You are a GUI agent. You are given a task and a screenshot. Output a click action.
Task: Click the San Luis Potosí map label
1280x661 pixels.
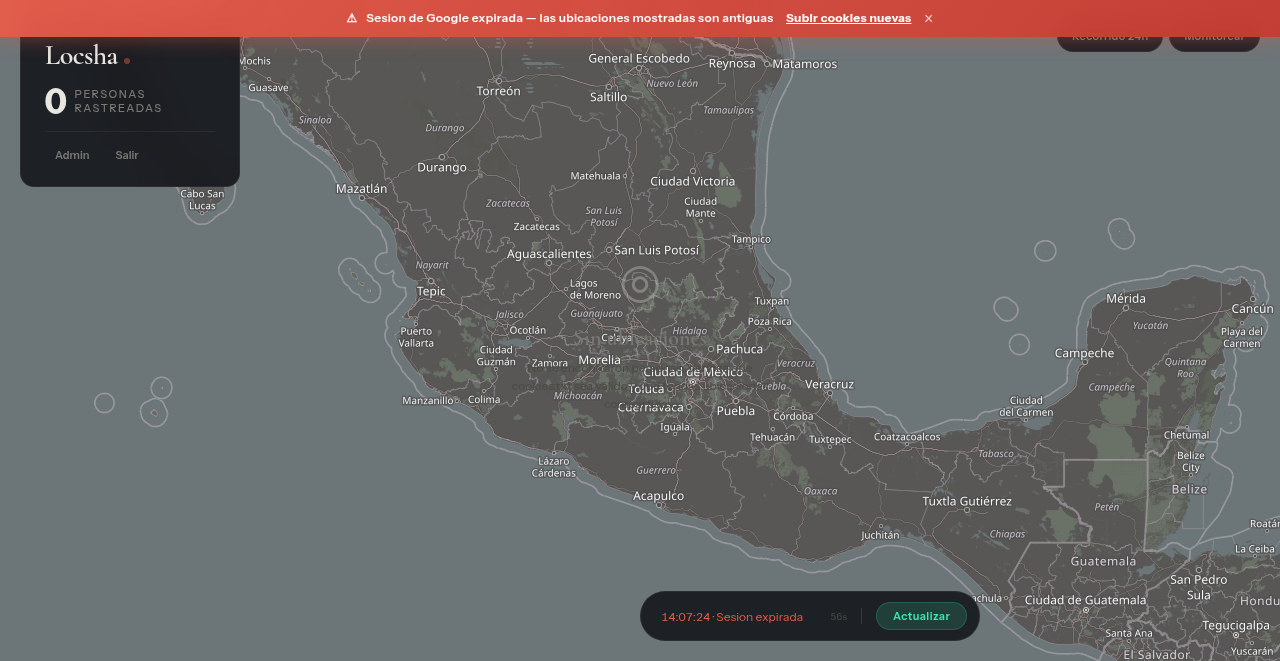(656, 250)
